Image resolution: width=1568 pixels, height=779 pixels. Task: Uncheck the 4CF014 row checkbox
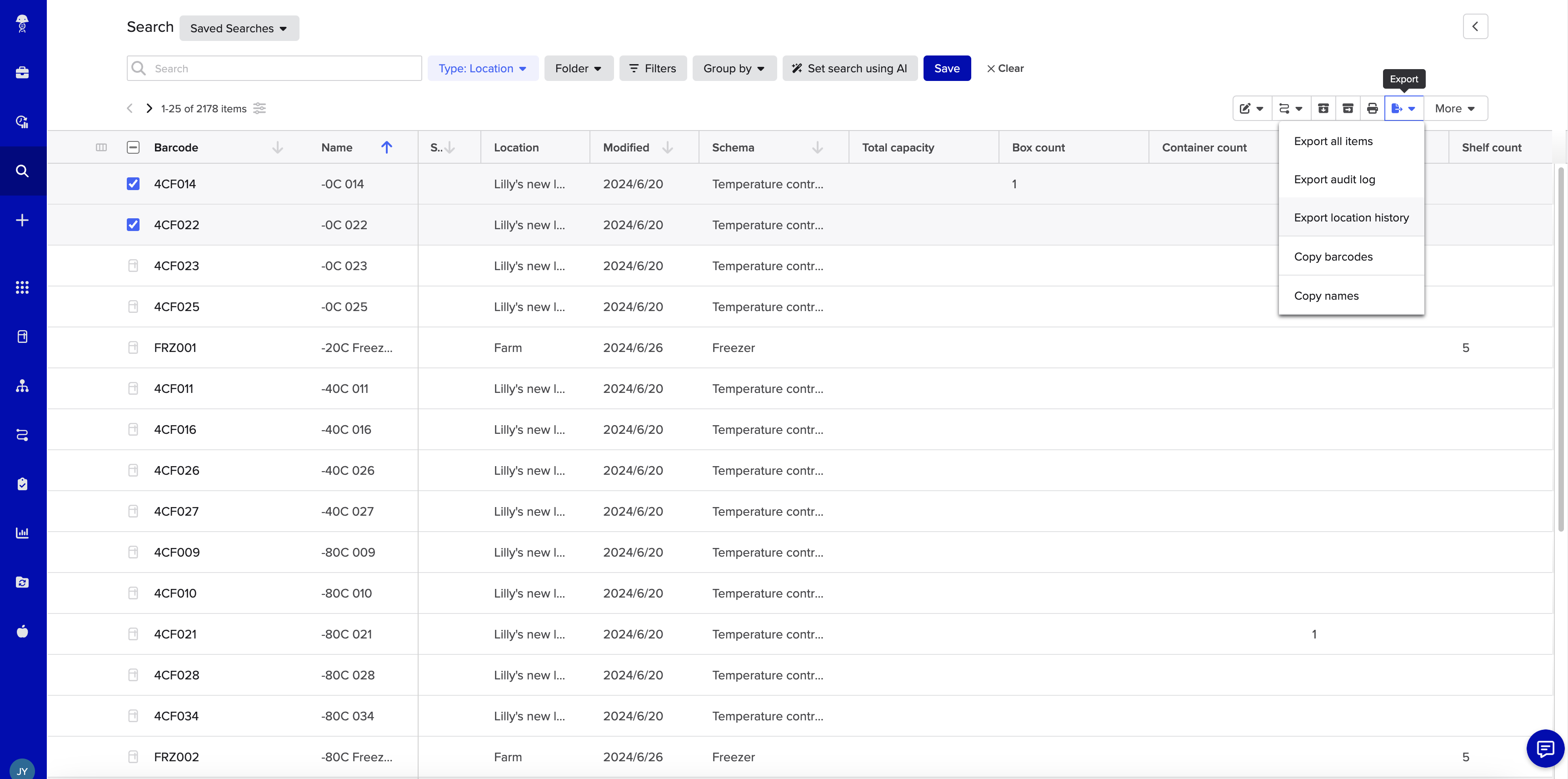(x=133, y=184)
